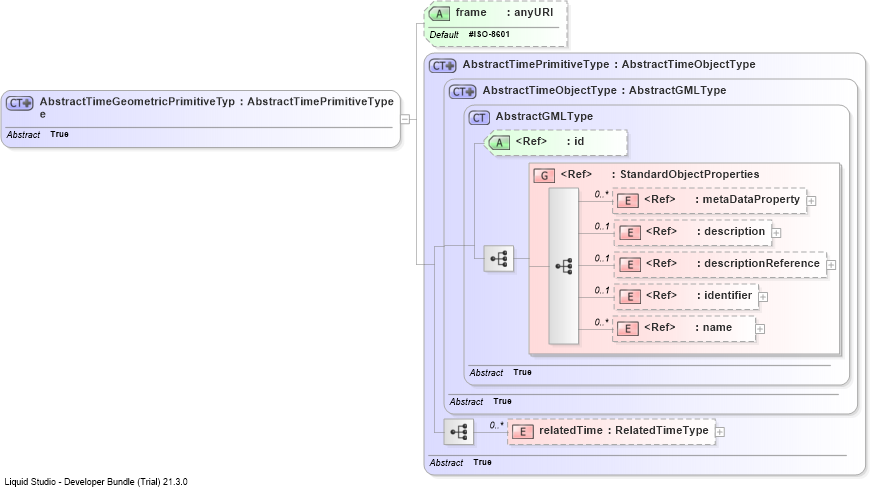Click the CT icon of AbstractTimeGeometricPrimitiveType
Viewport: 870px width, 487px height.
click(x=20, y=103)
